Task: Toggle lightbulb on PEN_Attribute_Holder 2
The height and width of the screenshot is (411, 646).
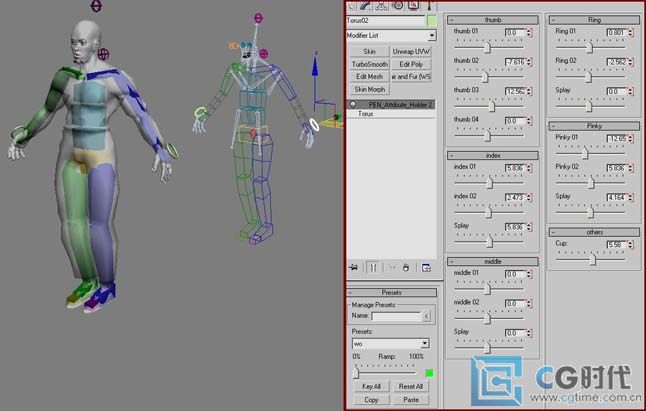Action: tap(353, 105)
